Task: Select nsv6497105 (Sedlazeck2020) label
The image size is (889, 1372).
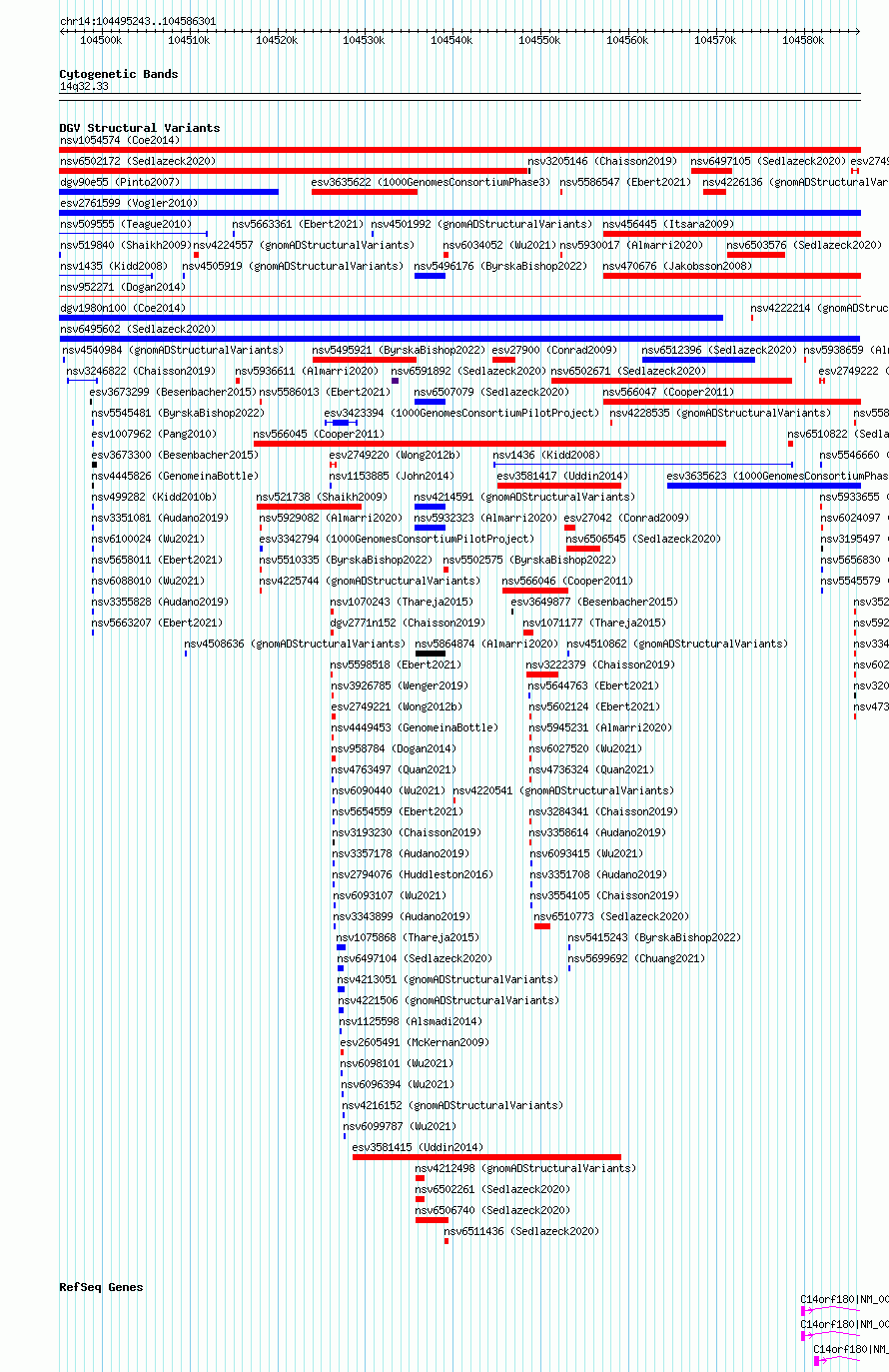Action: (x=768, y=161)
